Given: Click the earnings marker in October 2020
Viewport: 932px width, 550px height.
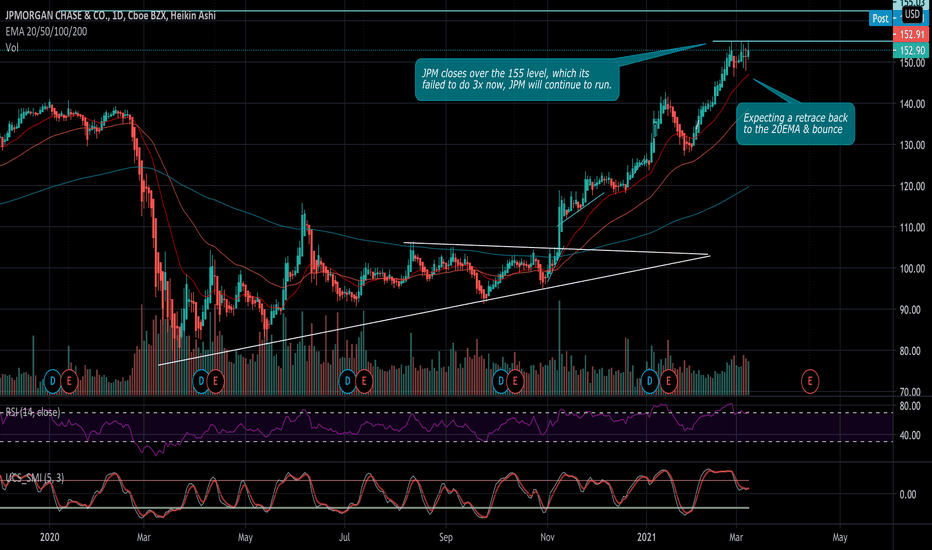Looking at the screenshot, I should click(x=515, y=381).
